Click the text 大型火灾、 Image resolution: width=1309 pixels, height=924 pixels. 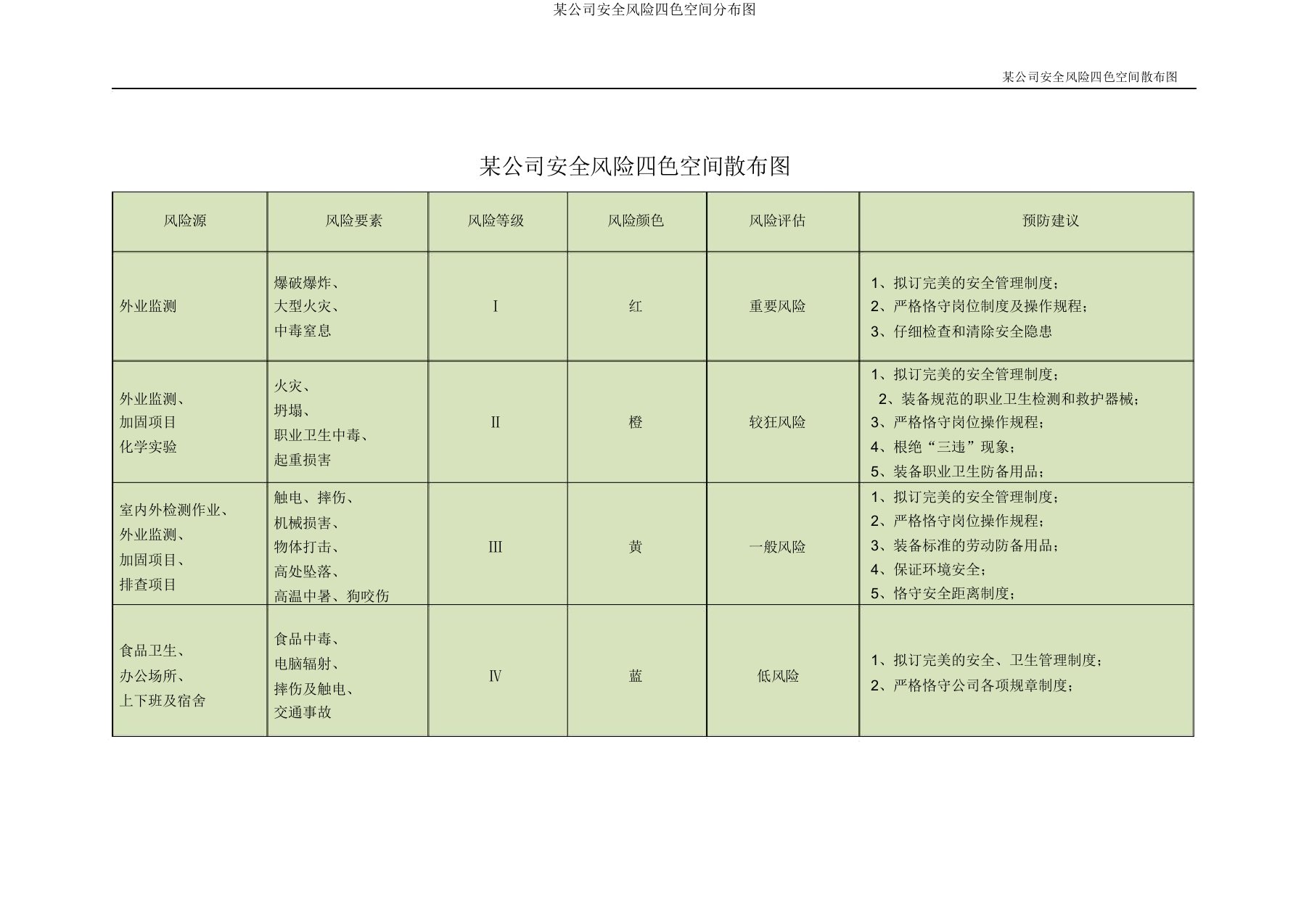coord(306,306)
